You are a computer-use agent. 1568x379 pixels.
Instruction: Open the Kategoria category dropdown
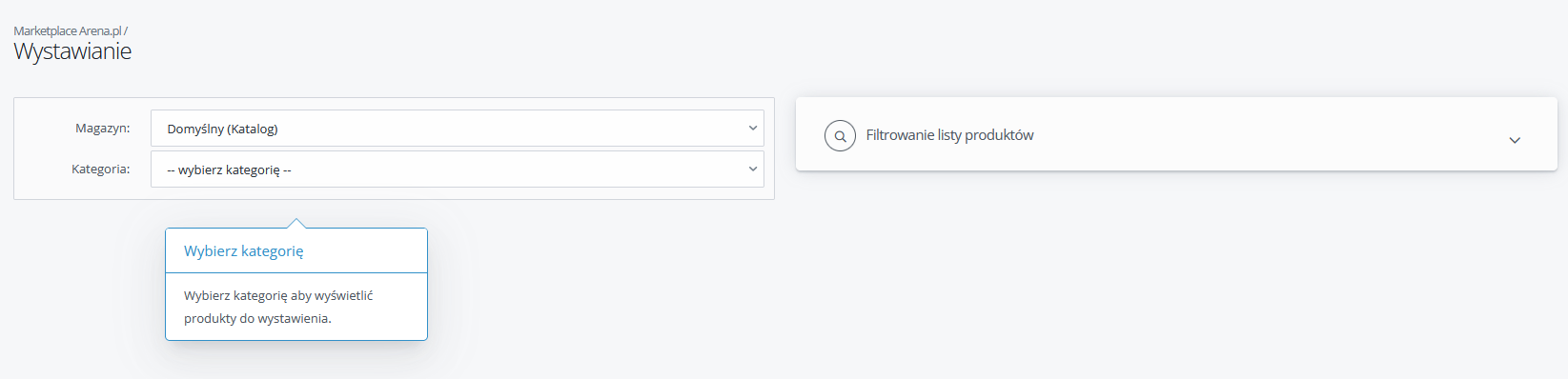458,170
